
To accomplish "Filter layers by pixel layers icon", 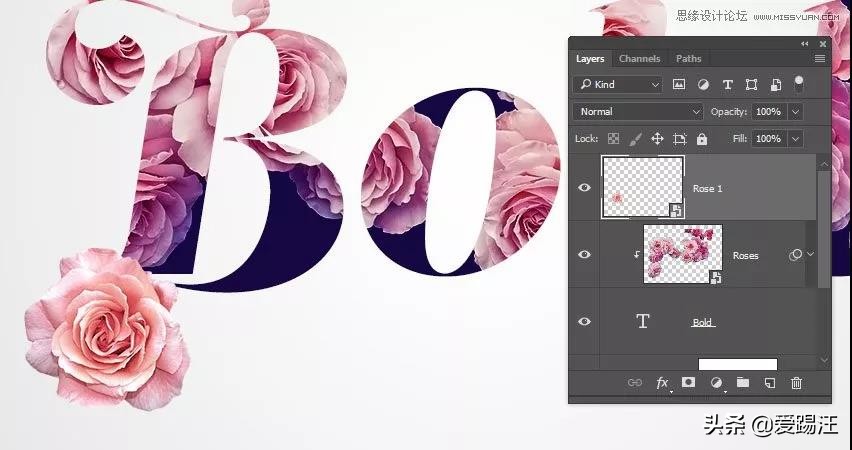I will (679, 84).
